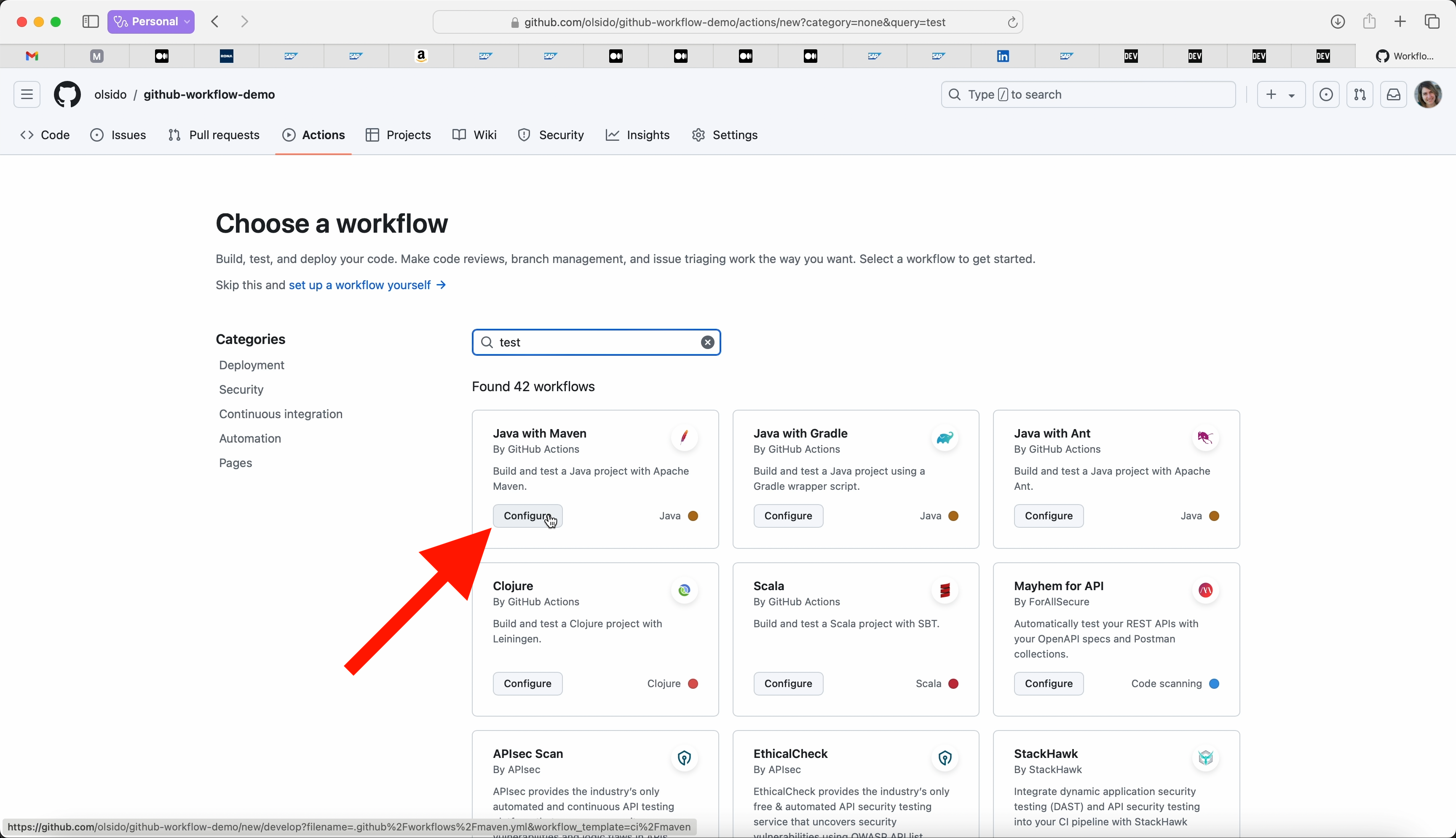This screenshot has height=838, width=1456.
Task: Expand the Personal profile dropdown
Action: pos(151,22)
